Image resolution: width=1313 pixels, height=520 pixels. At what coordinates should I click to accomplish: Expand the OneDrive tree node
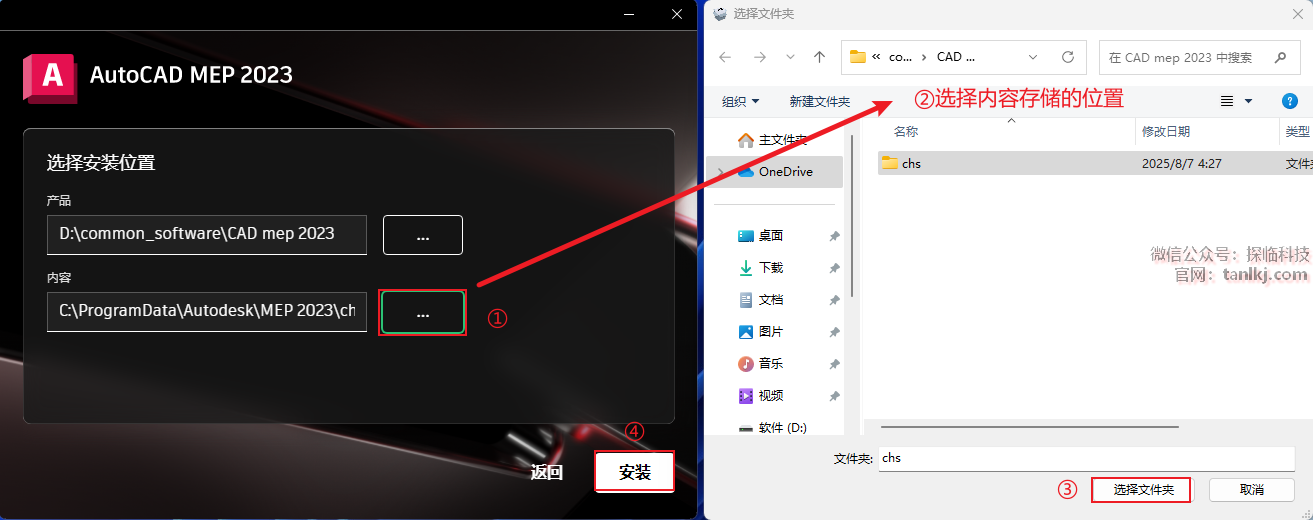tap(721, 172)
